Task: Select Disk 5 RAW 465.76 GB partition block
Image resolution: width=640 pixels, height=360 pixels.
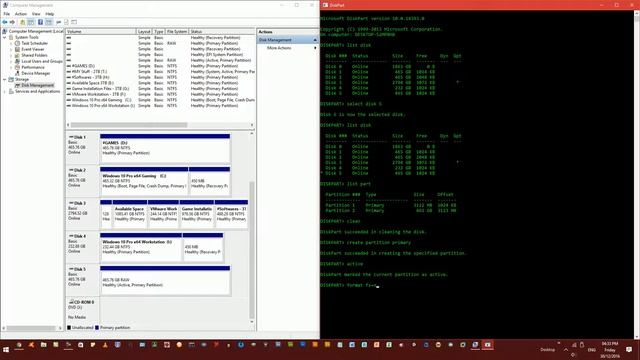Action: (165, 280)
